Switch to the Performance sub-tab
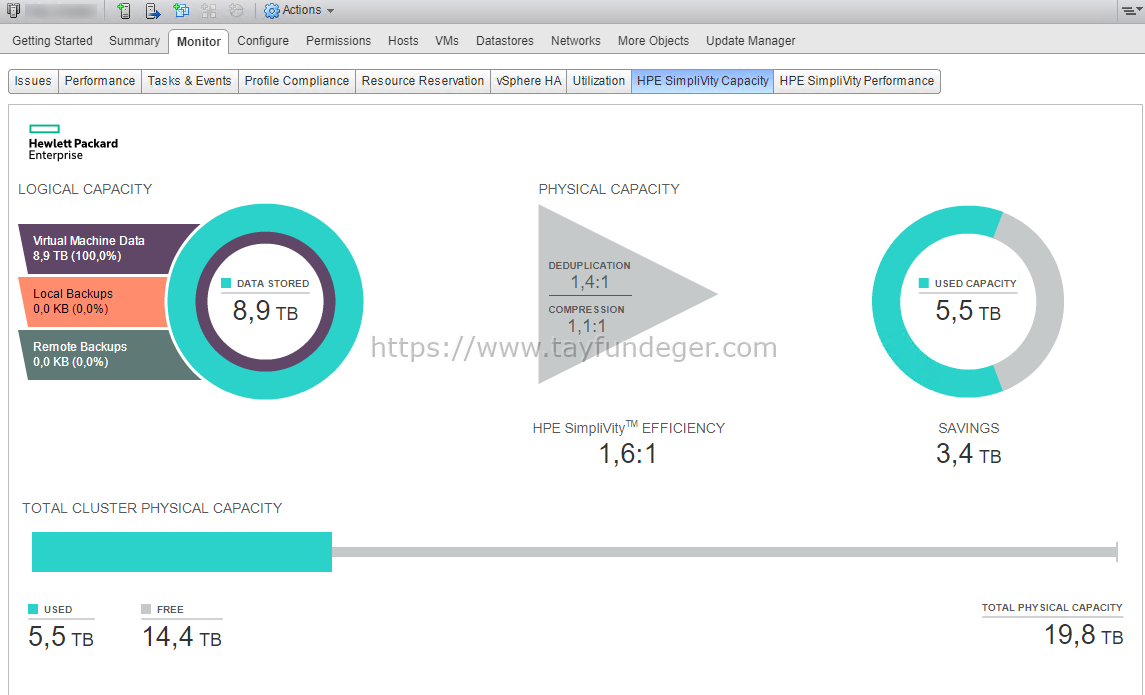The height and width of the screenshot is (695, 1145). [x=99, y=81]
